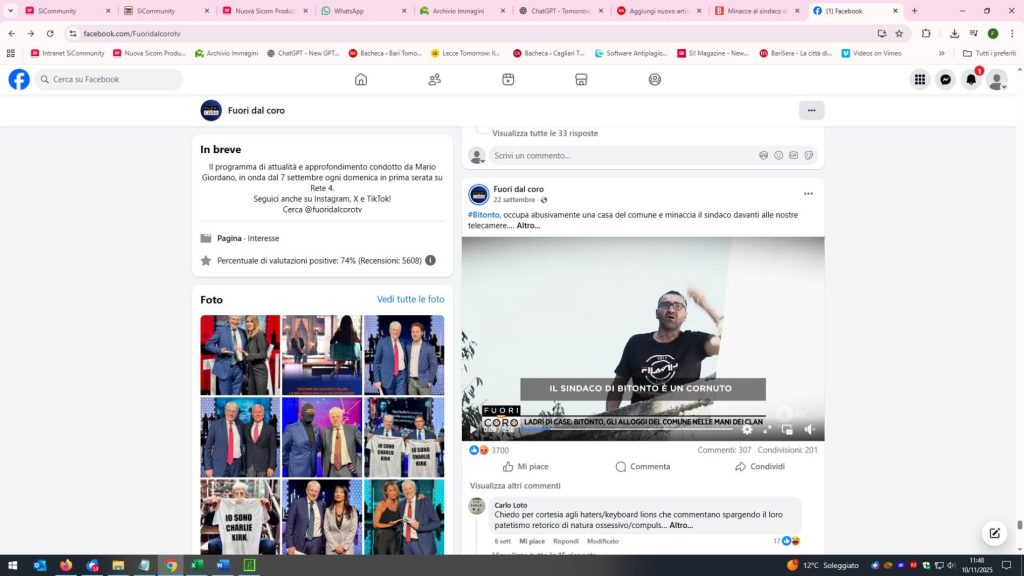
Task: Open the page options three-dot button
Action: [811, 111]
